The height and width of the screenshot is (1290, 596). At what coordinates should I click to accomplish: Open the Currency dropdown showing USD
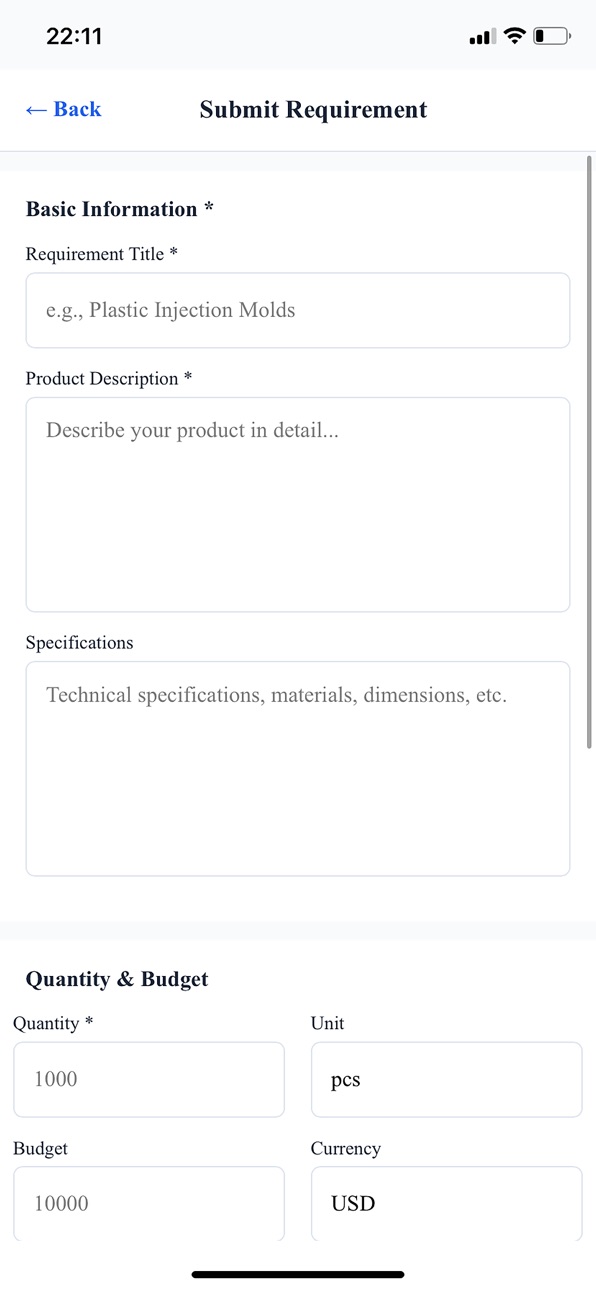click(x=446, y=1203)
